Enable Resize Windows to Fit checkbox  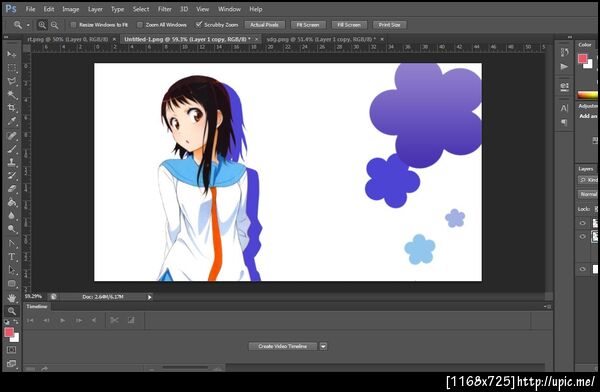coord(73,25)
